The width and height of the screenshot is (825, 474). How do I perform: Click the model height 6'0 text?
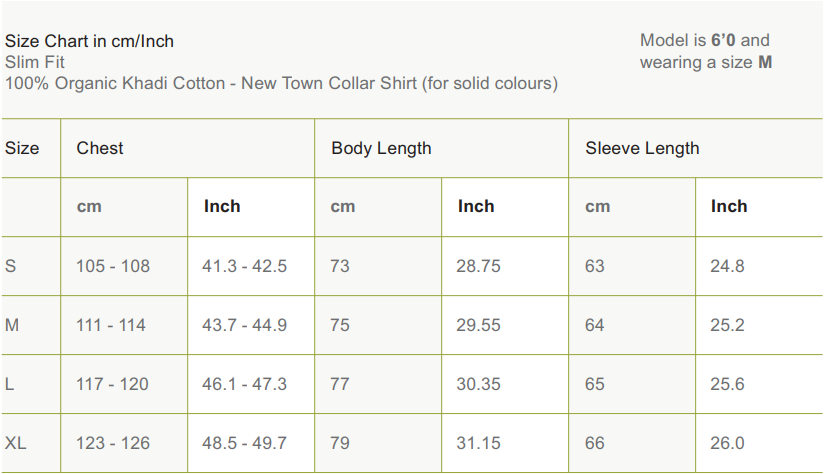point(723,41)
